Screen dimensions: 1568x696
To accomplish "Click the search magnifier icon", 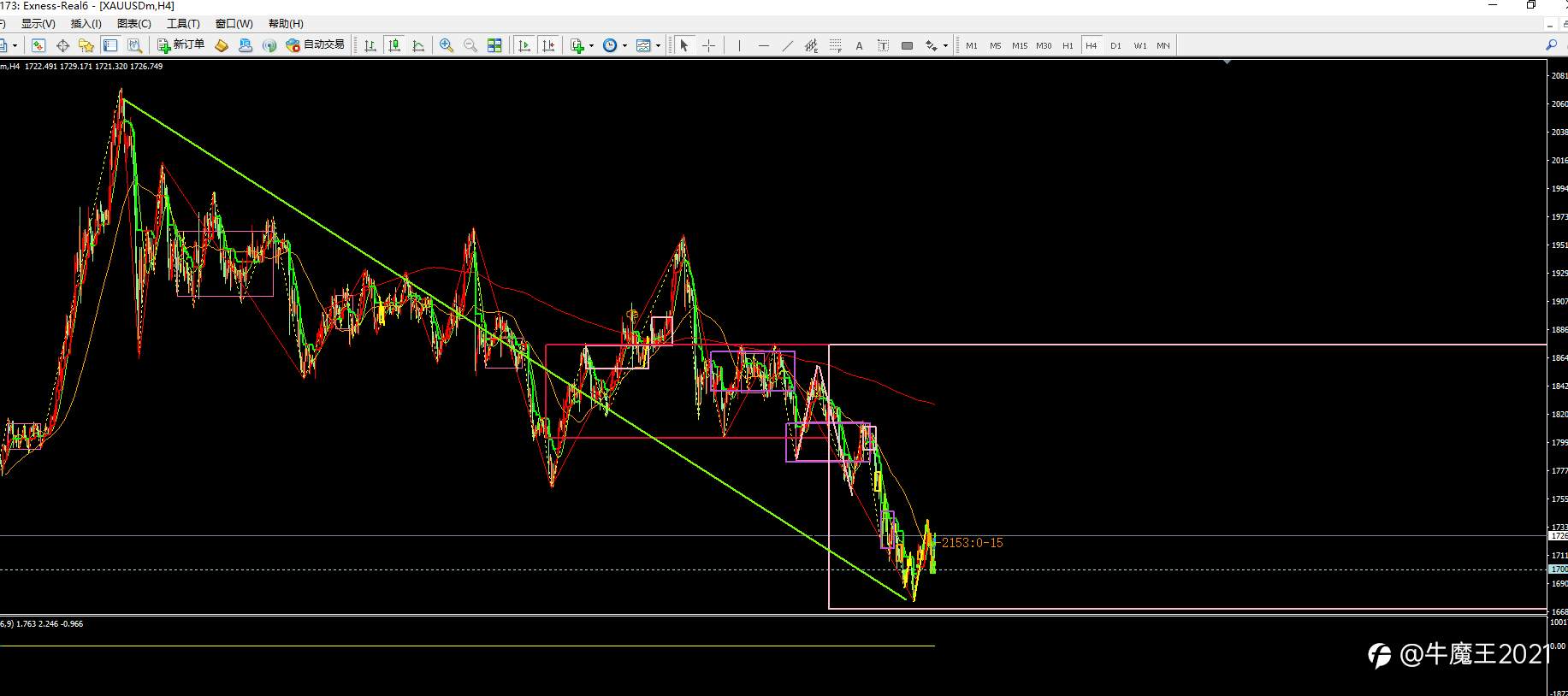I will (1552, 45).
